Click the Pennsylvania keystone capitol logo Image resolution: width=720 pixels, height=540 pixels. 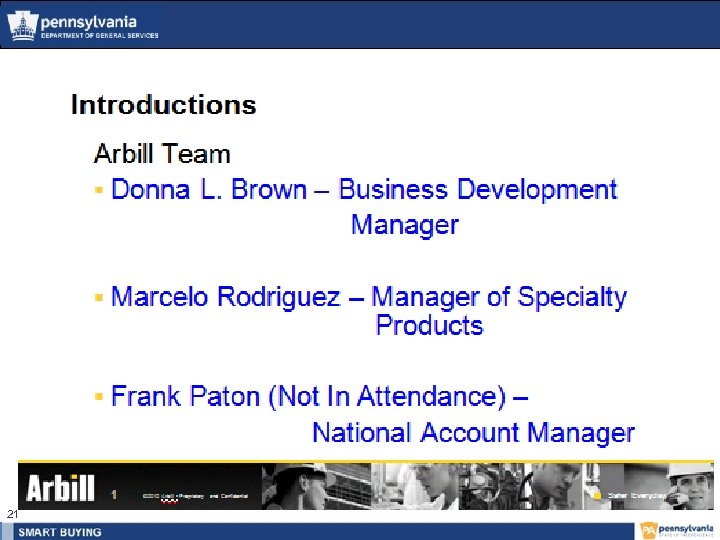click(22, 26)
